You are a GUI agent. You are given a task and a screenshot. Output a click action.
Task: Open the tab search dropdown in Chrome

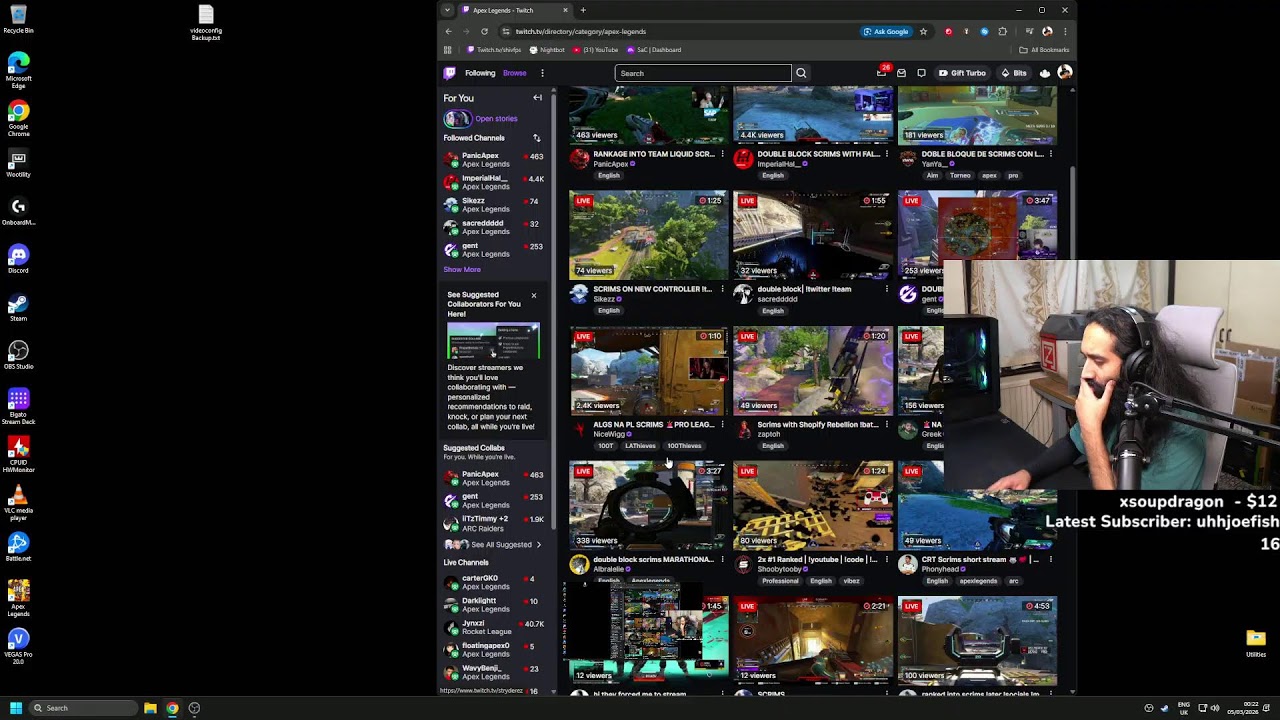(447, 10)
